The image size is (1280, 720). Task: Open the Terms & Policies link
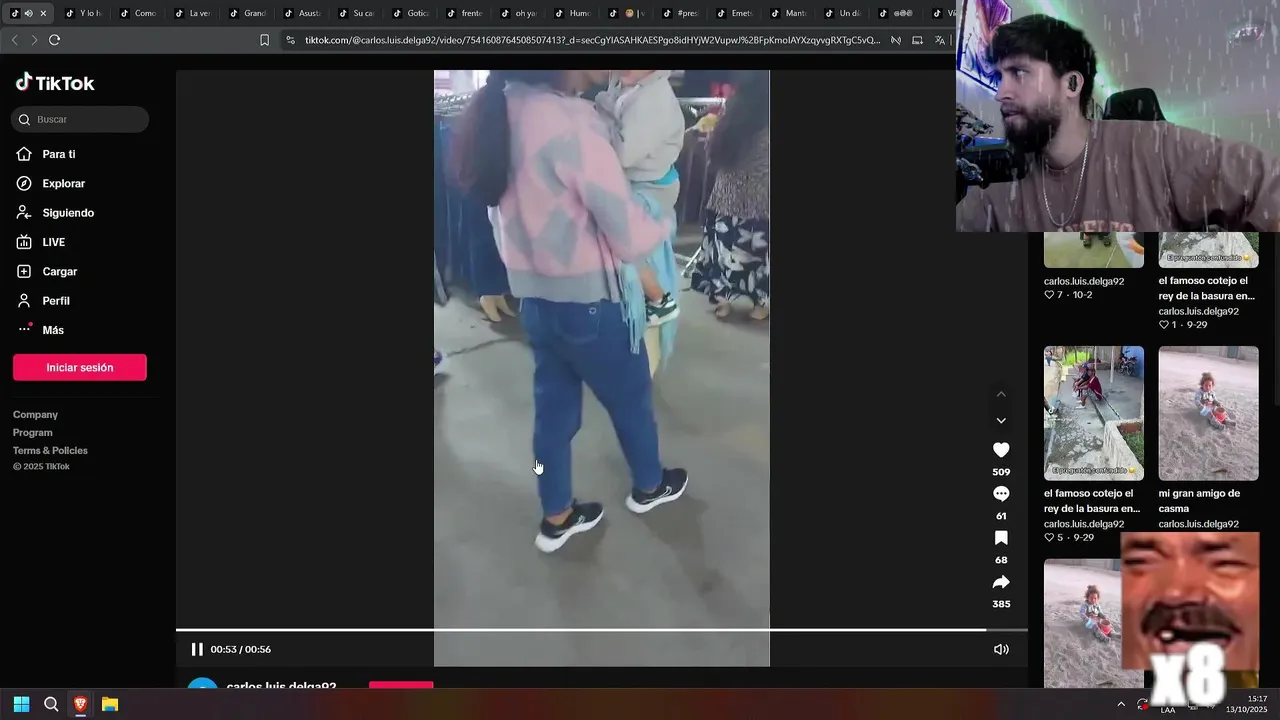[50, 450]
